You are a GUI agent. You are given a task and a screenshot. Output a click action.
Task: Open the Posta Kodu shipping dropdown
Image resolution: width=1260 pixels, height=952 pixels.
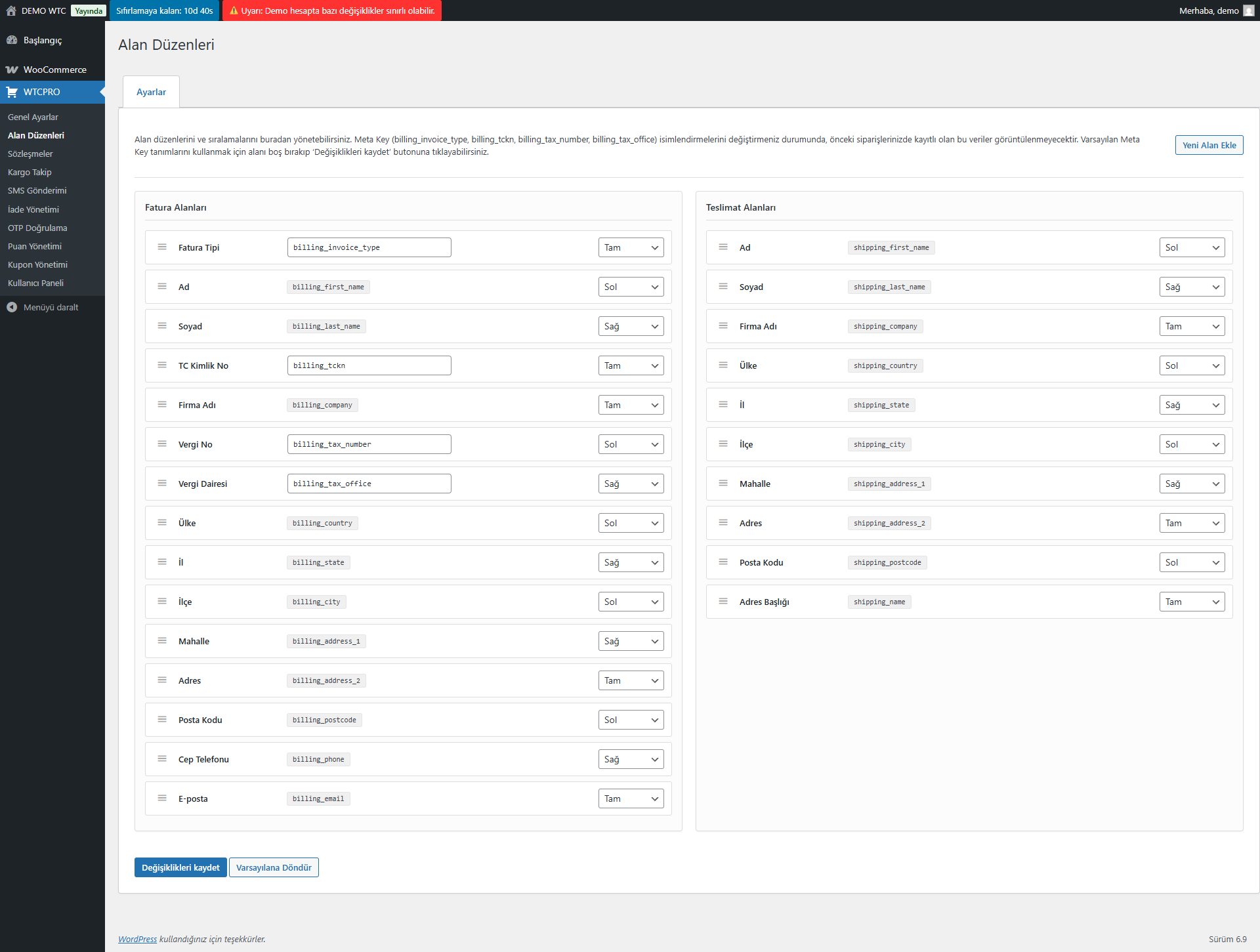pos(1192,562)
